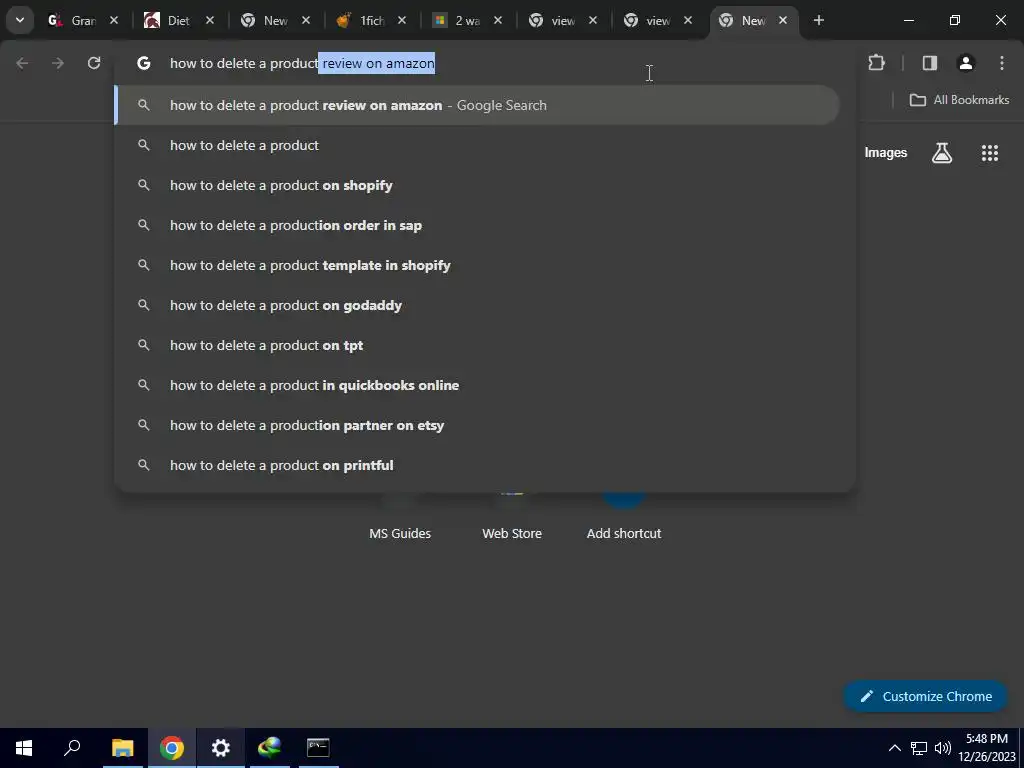Close the 1fich tab
1024x768 pixels.
coord(402,20)
